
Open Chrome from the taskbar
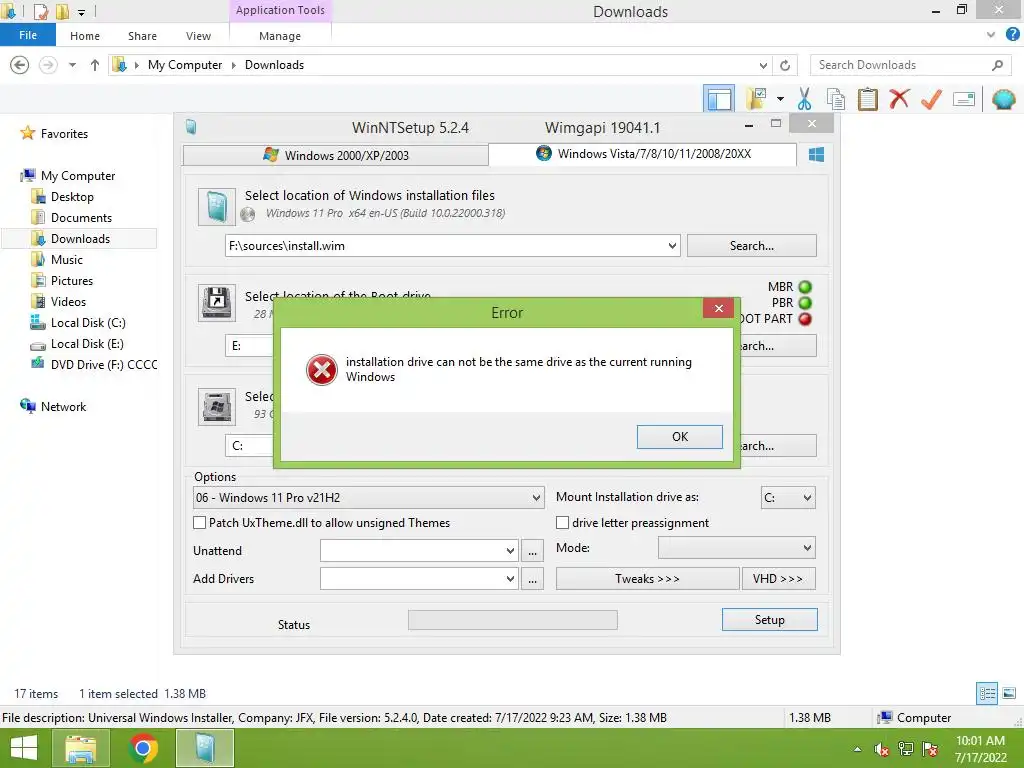click(144, 748)
